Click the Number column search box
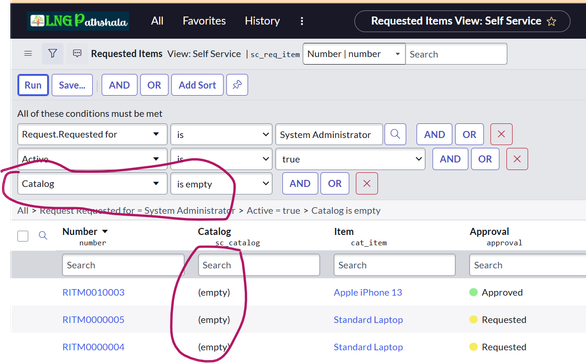This screenshot has width=586, height=364. 123,265
